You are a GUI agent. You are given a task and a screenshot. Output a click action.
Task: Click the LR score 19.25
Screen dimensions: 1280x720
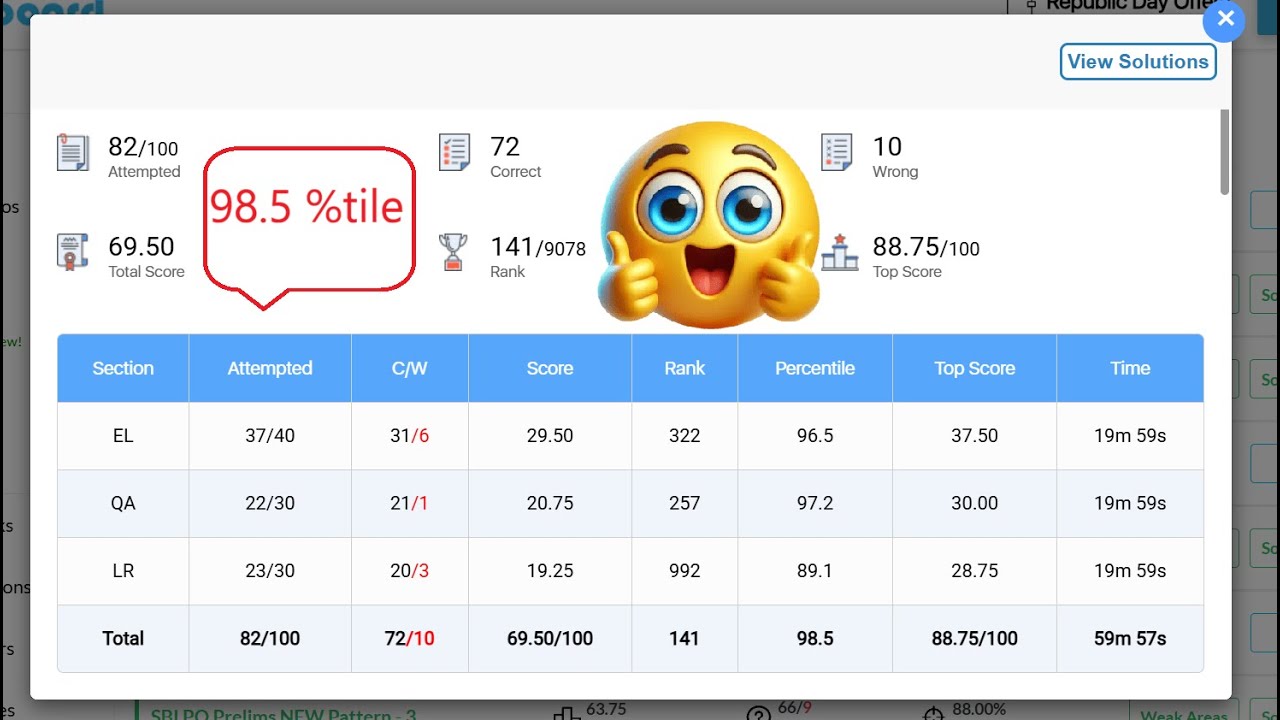click(x=550, y=571)
